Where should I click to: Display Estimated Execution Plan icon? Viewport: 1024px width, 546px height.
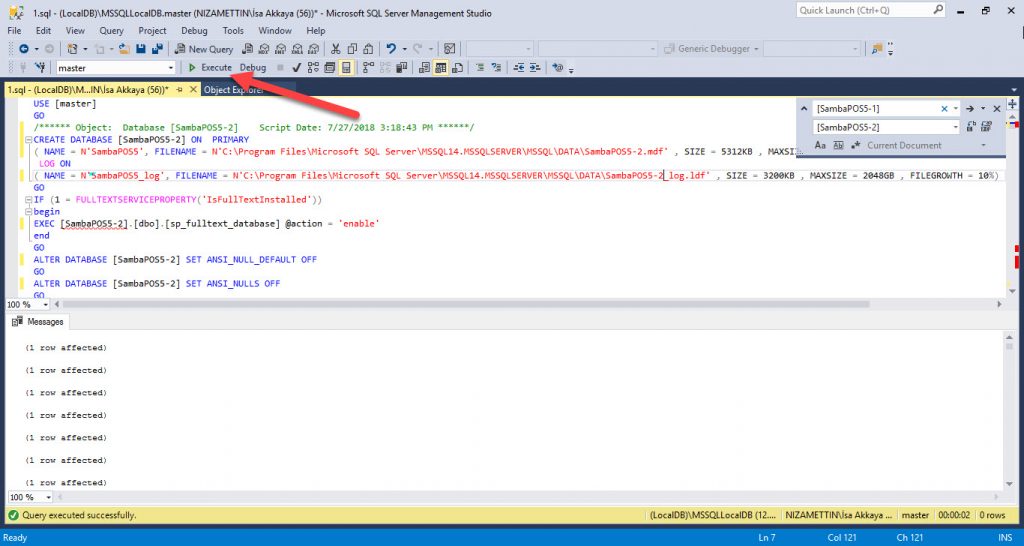click(x=313, y=67)
